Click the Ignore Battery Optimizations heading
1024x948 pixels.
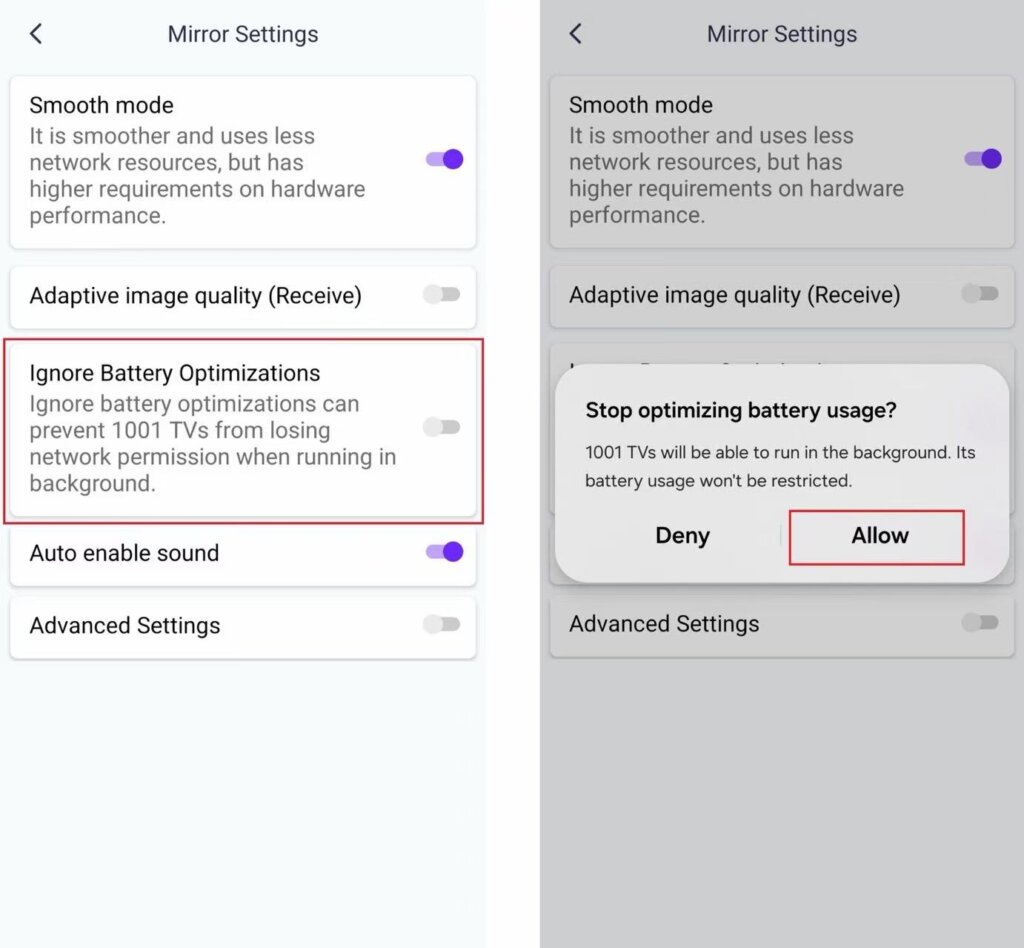point(175,373)
